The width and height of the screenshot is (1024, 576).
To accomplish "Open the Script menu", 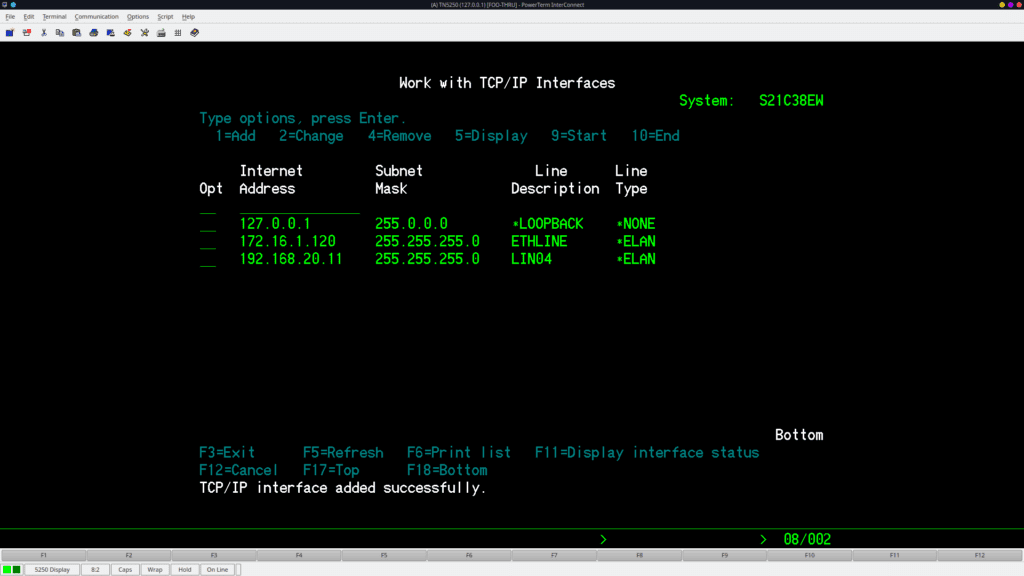I will [165, 17].
